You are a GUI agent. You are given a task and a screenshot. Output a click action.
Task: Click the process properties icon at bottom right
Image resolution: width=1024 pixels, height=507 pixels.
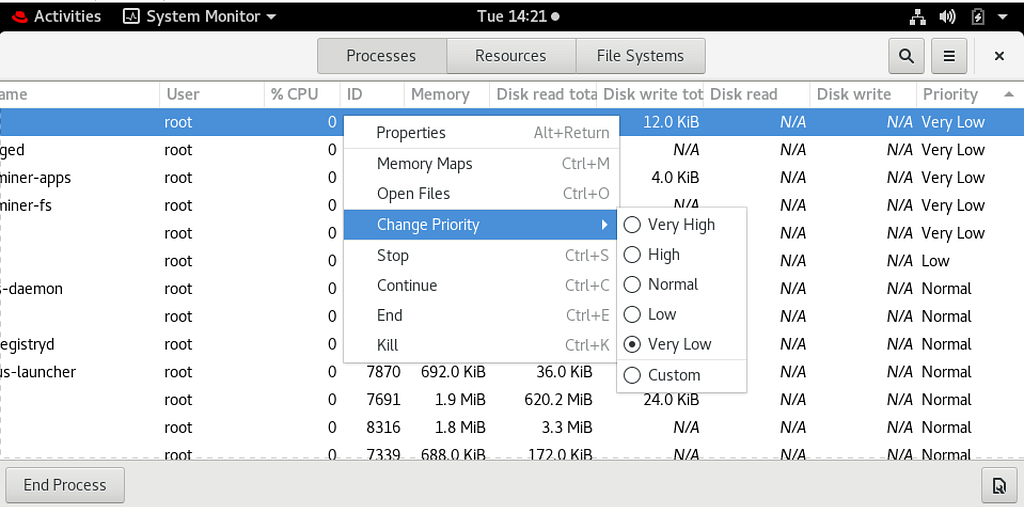coord(999,485)
